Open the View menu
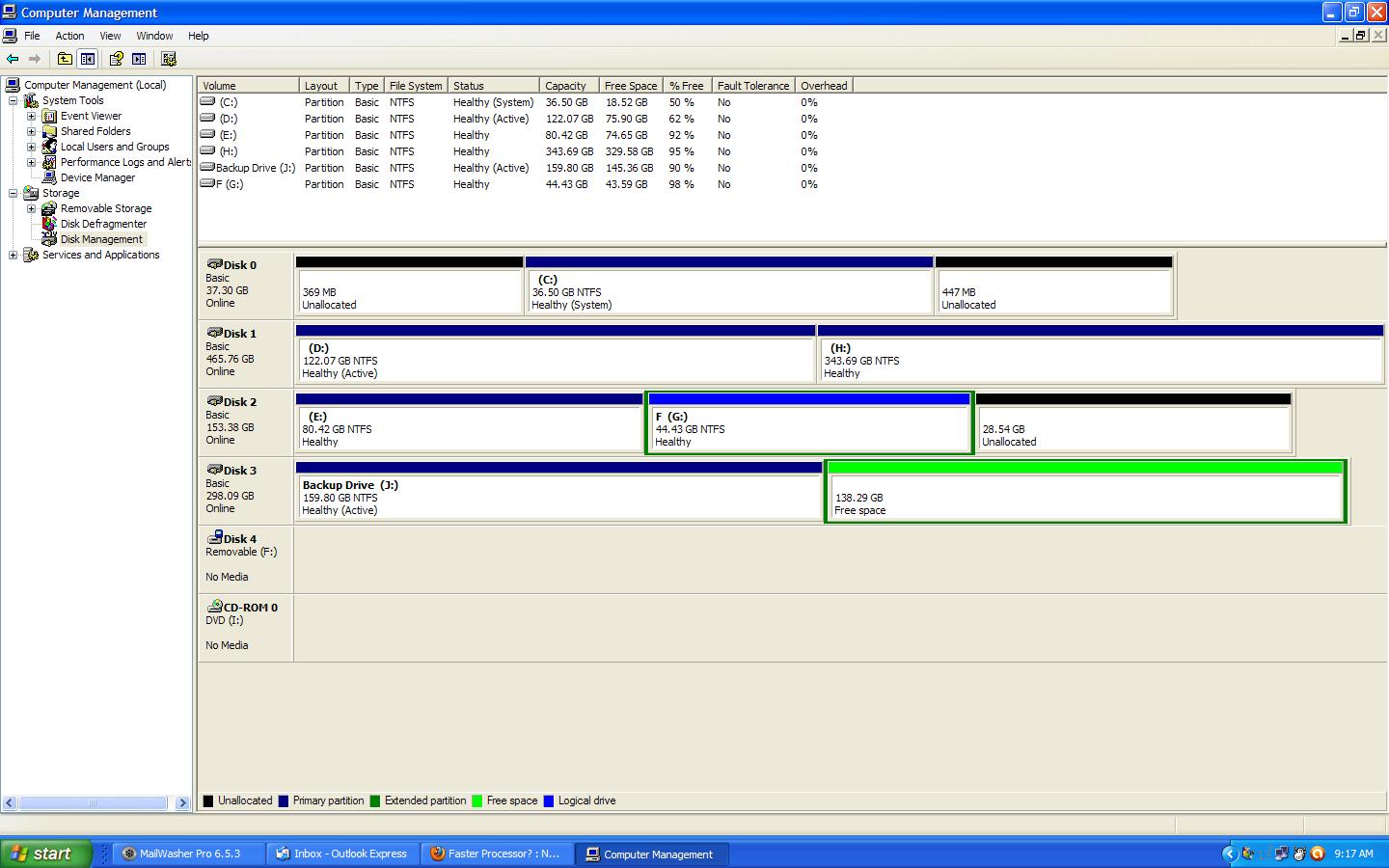This screenshot has height=868, width=1389. (110, 36)
